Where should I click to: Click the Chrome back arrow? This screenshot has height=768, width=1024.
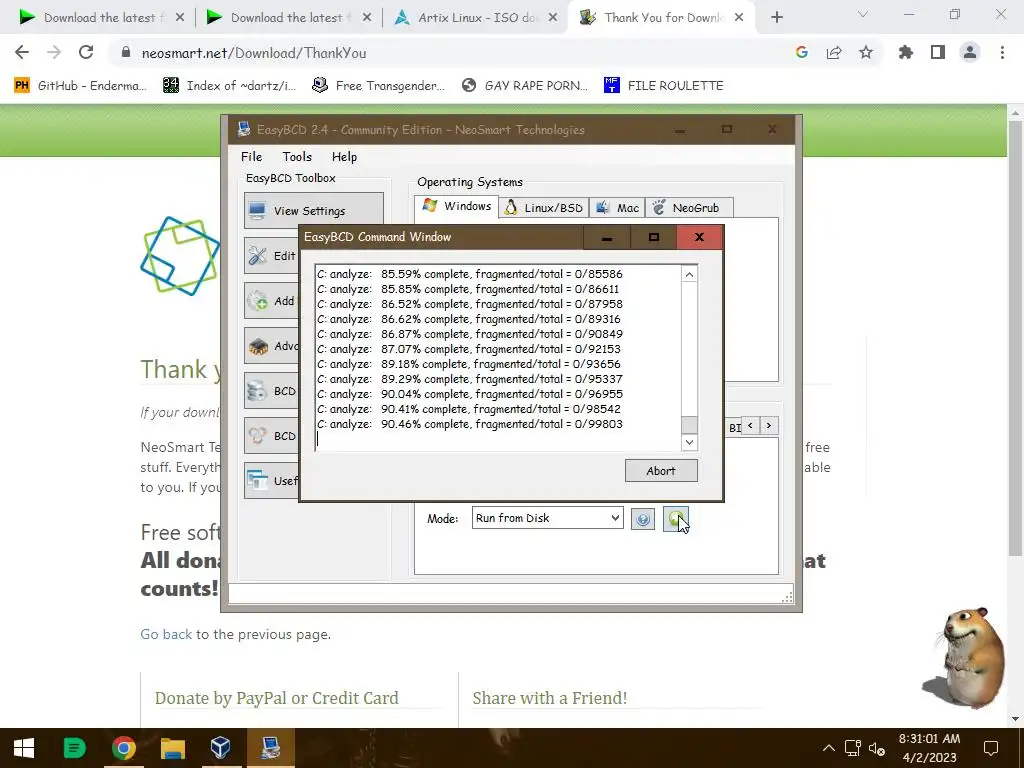coord(22,52)
